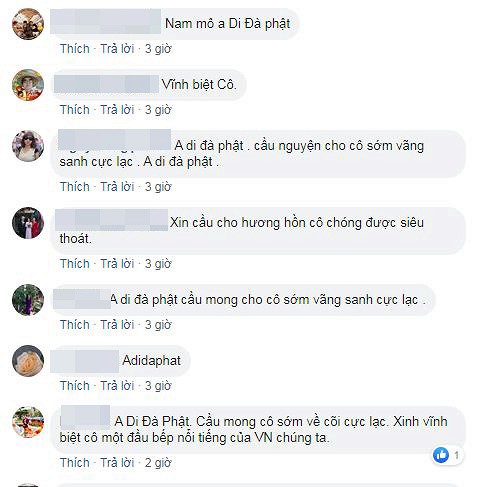Click 'Trả lời' under 'cầu mong cho cô sớm vãng sanh'

click(117, 325)
